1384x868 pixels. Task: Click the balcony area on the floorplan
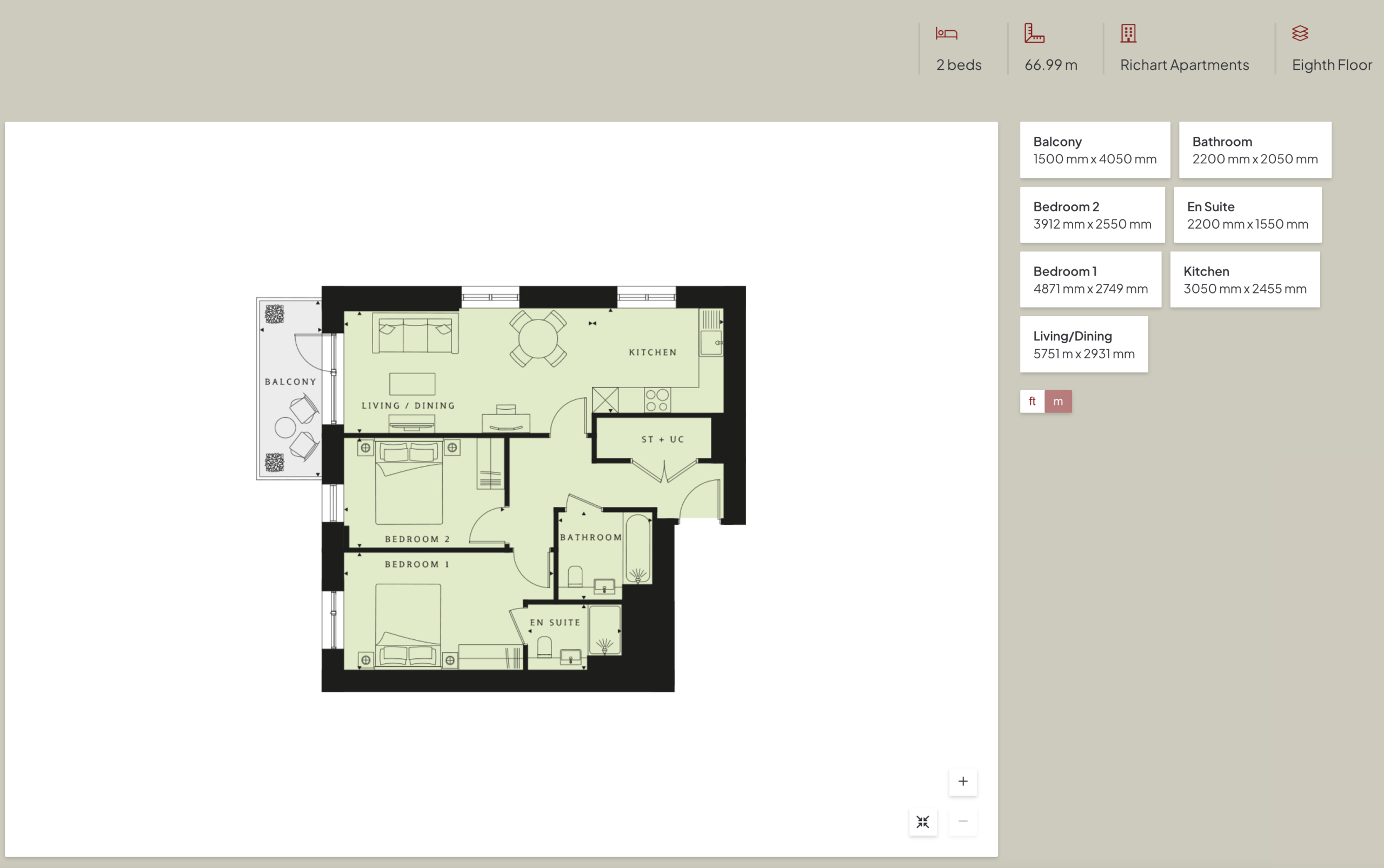click(x=290, y=382)
